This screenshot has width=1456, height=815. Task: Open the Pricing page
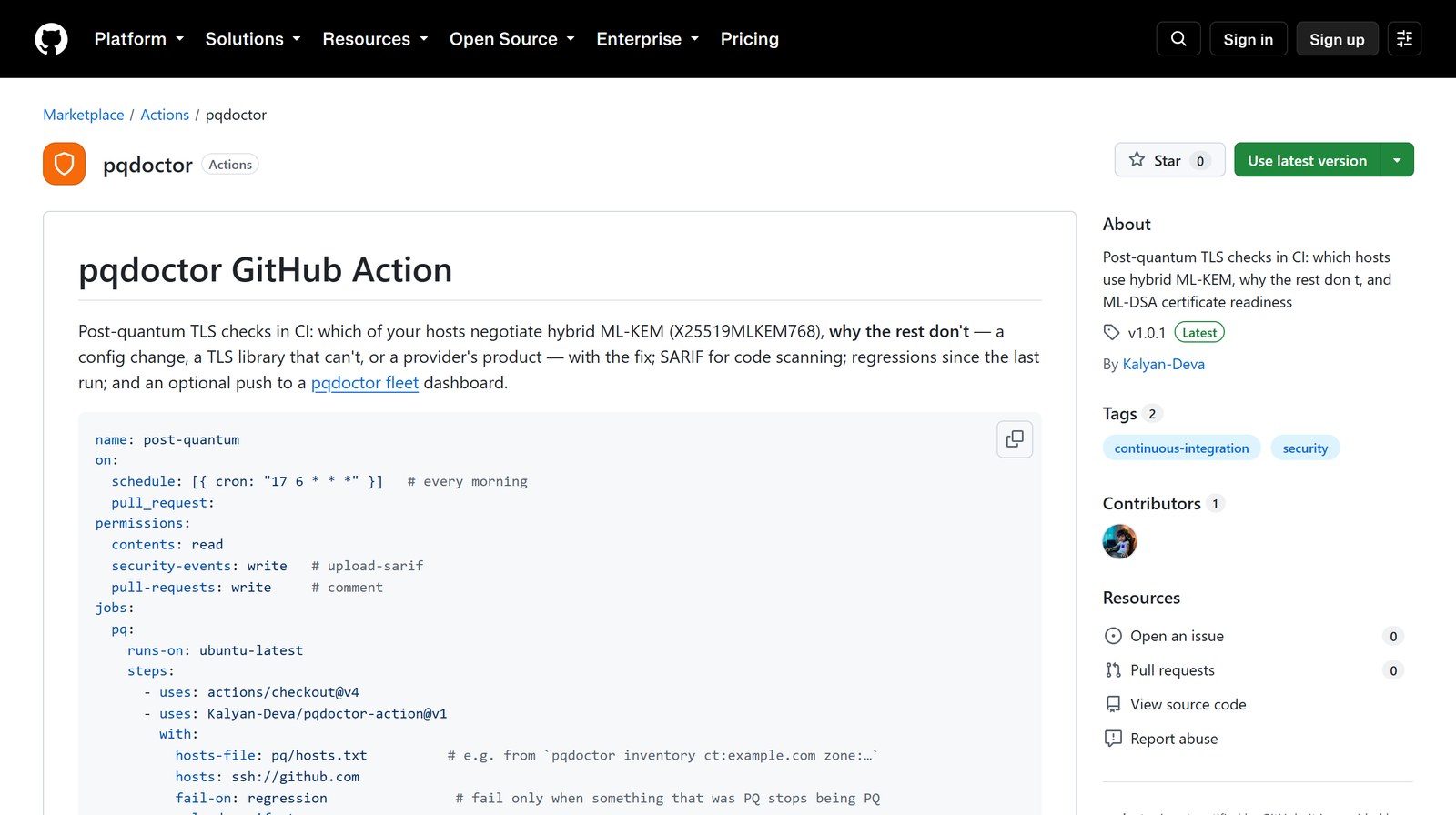point(750,39)
